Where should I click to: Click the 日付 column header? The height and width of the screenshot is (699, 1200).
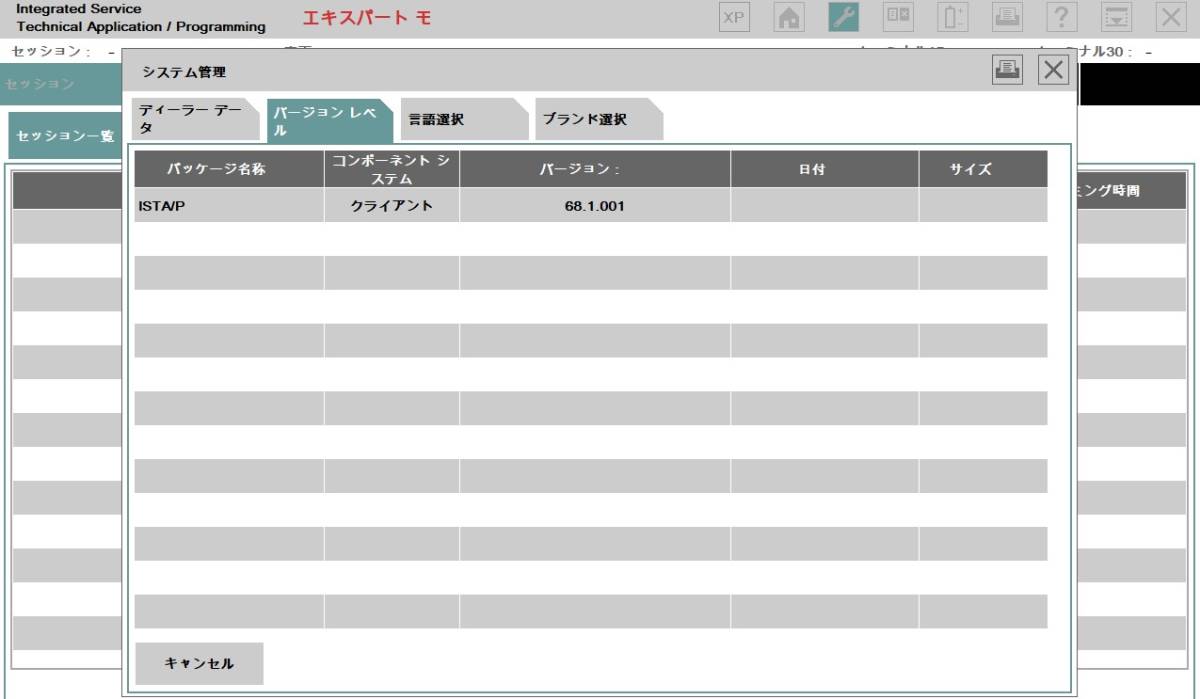pyautogui.click(x=825, y=169)
